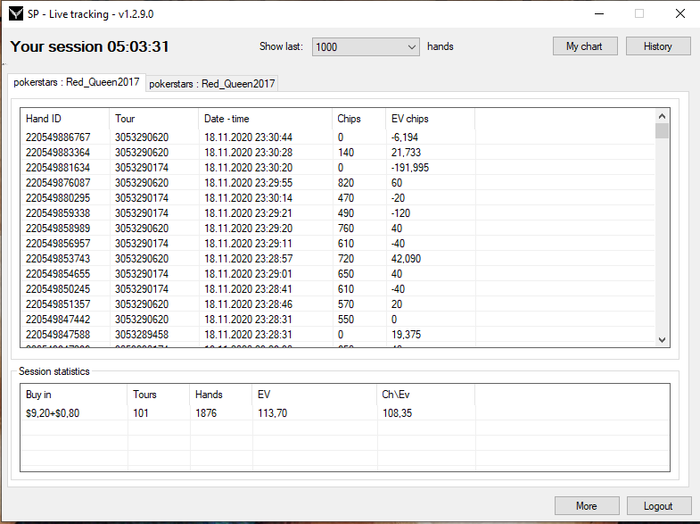Click Chips value 820

click(346, 183)
